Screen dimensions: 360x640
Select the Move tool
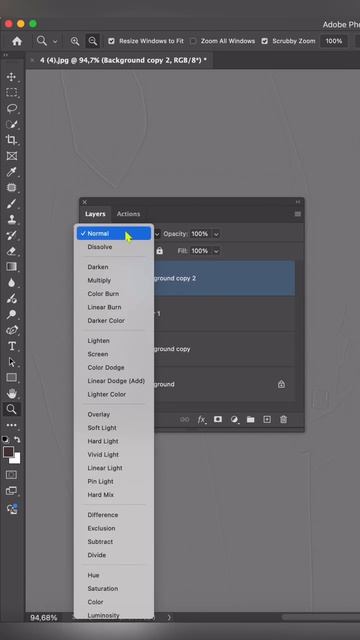tap(11, 77)
